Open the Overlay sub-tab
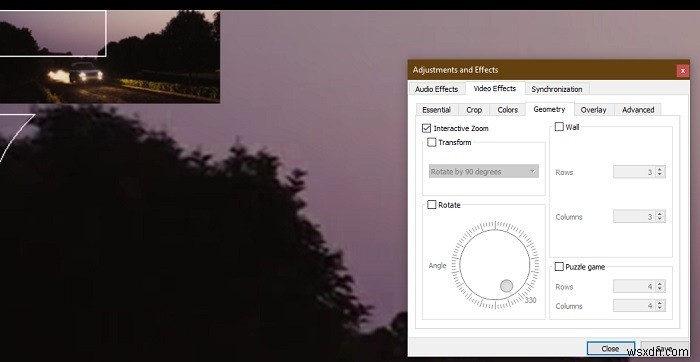Image resolution: width=700 pixels, height=362 pixels. (593, 110)
